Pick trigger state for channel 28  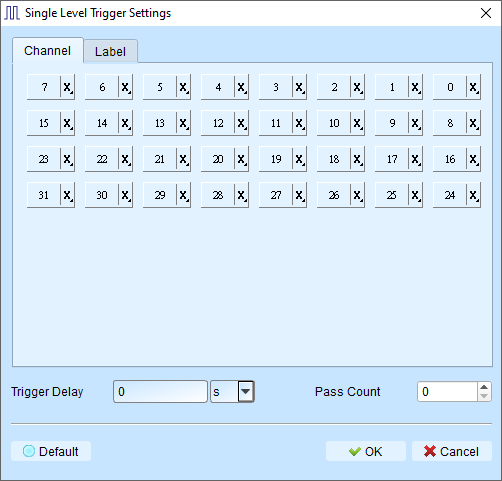point(241,195)
